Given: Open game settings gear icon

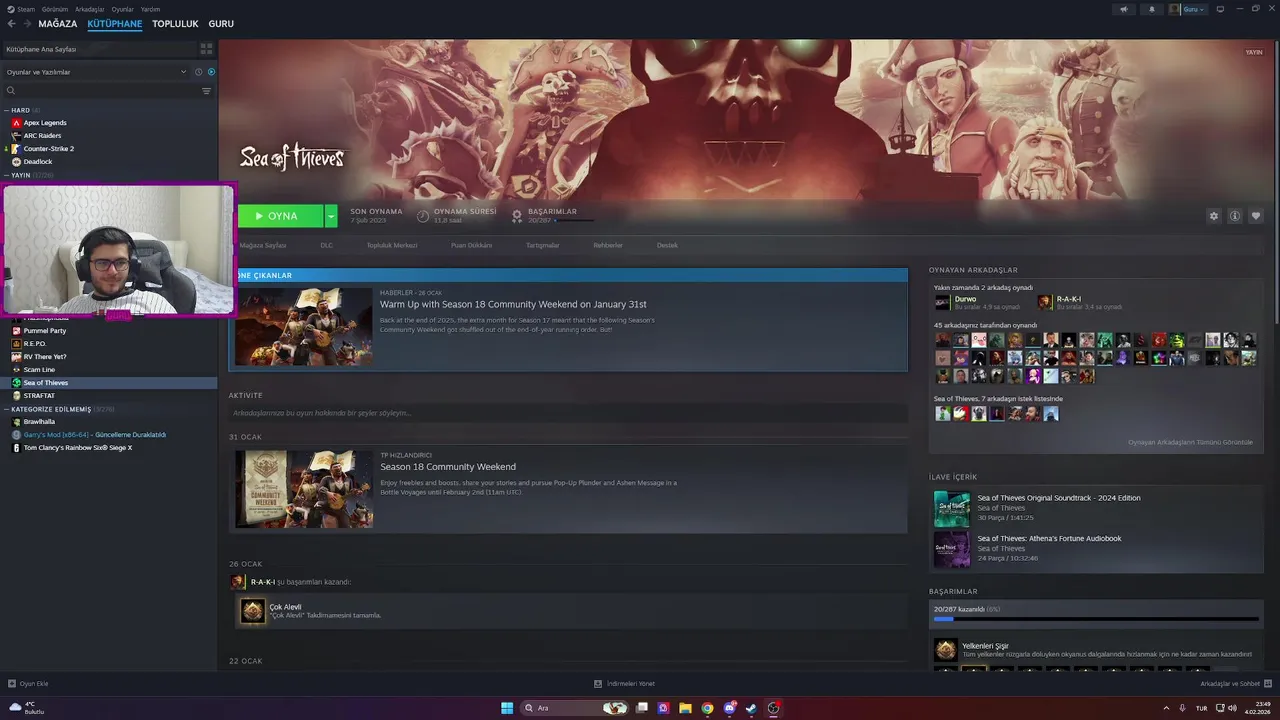Looking at the screenshot, I should (x=1214, y=216).
